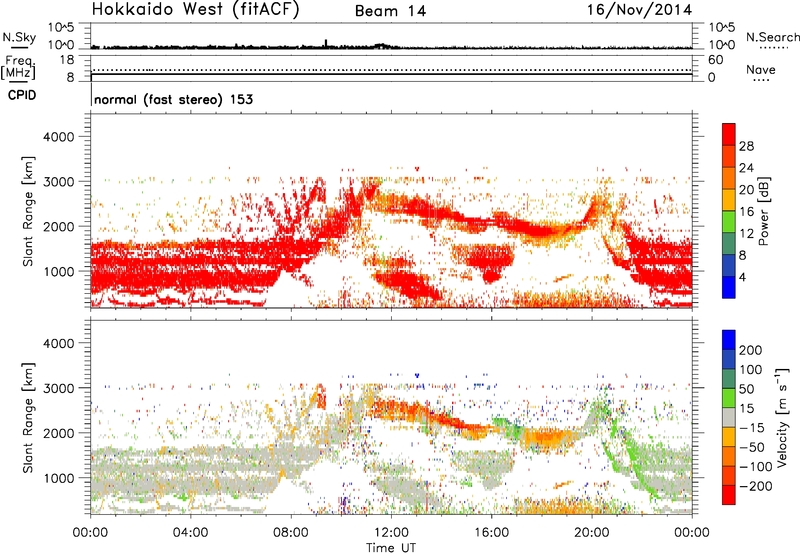Viewport: 800px width, 554px height.
Task: Pick the Power colorbar segment between 16 and 20
Action: coord(729,200)
